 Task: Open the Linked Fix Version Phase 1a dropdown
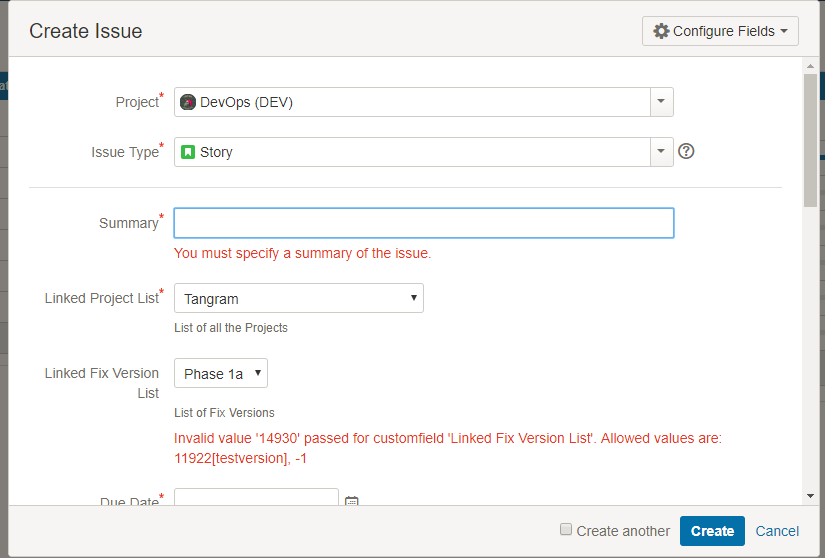point(221,373)
